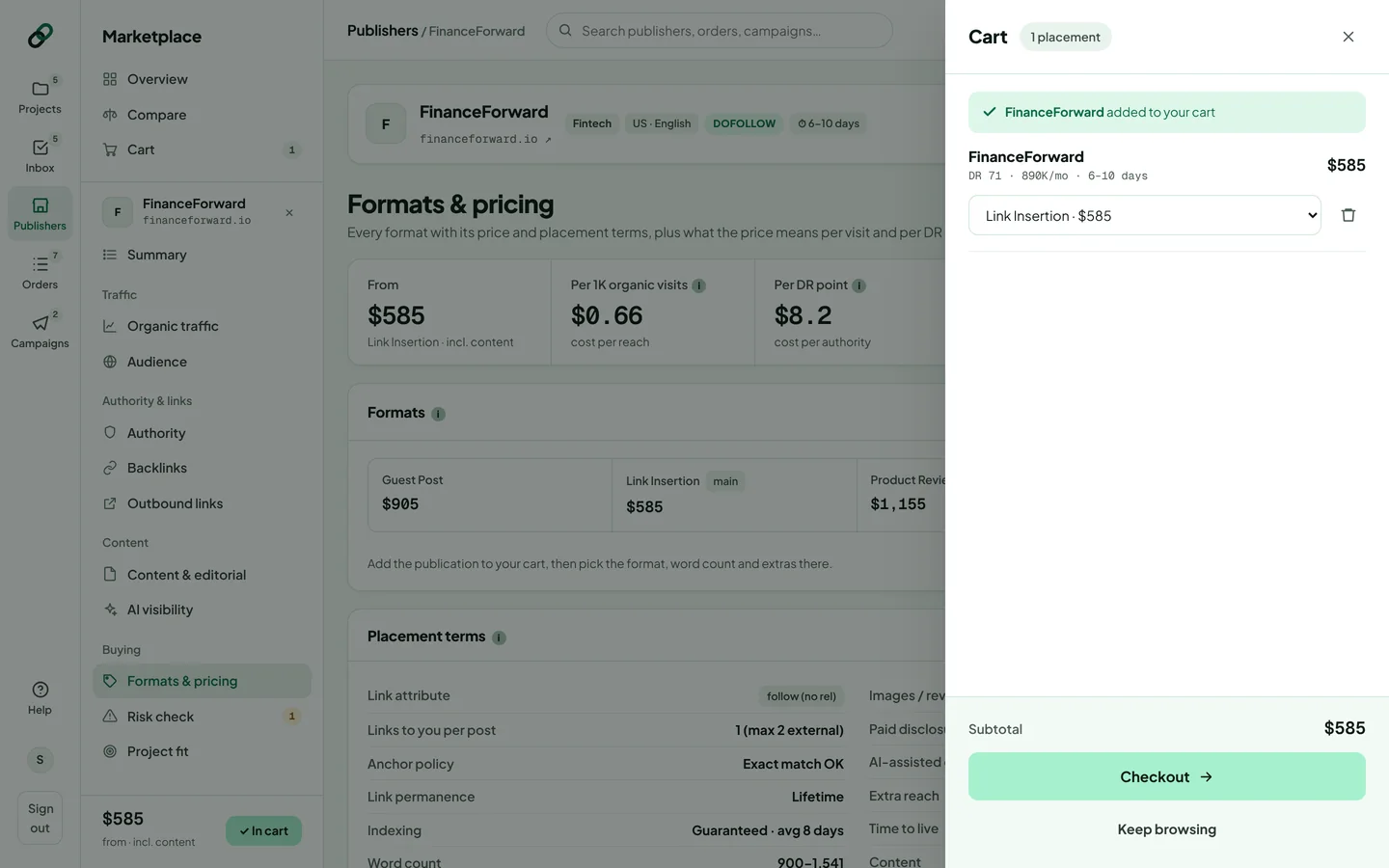The image size is (1389, 868).
Task: Click the FinanceForward cart item name
Action: [x=1026, y=156]
